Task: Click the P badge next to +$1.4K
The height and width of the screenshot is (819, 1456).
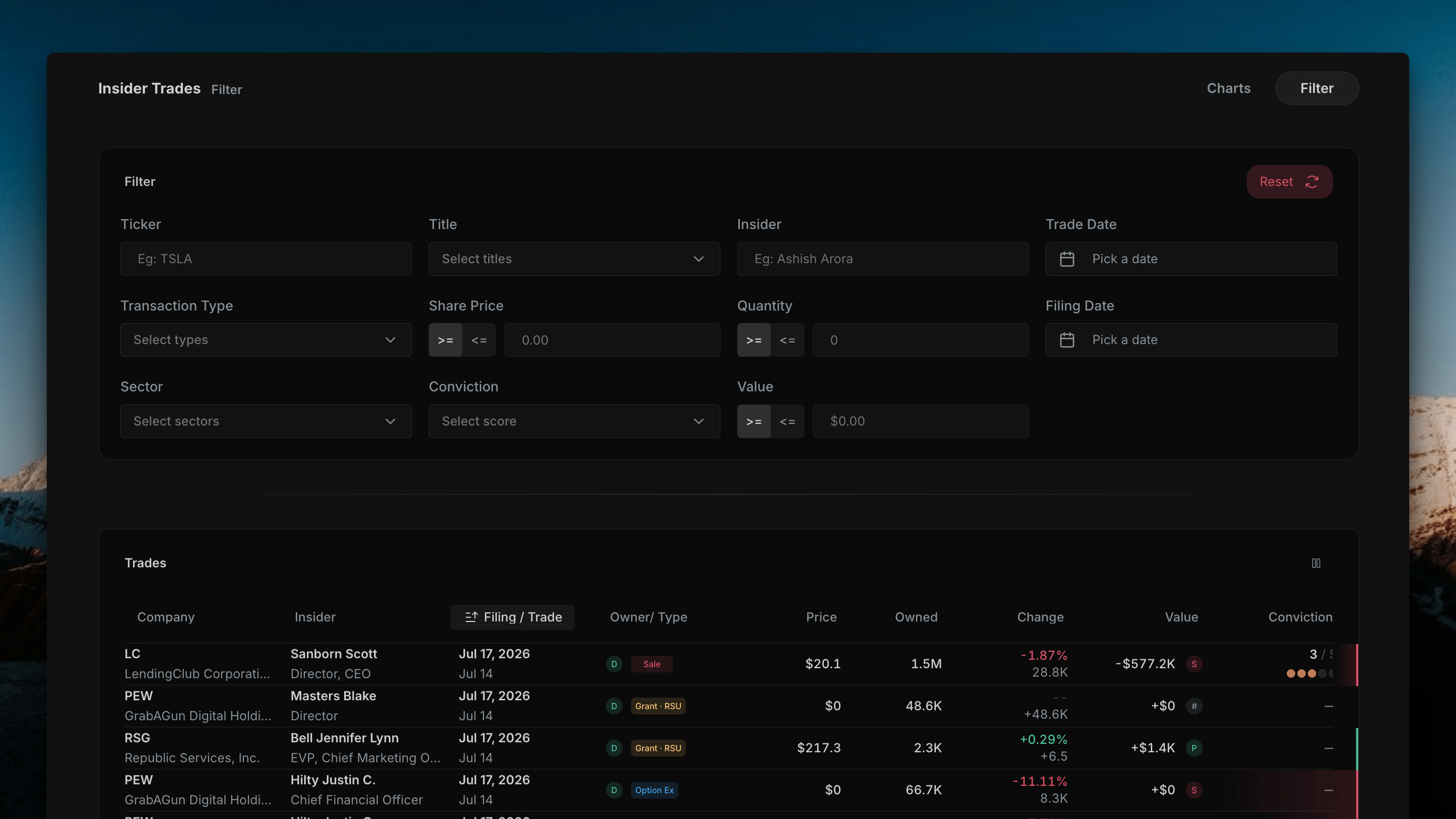Action: pyautogui.click(x=1194, y=748)
